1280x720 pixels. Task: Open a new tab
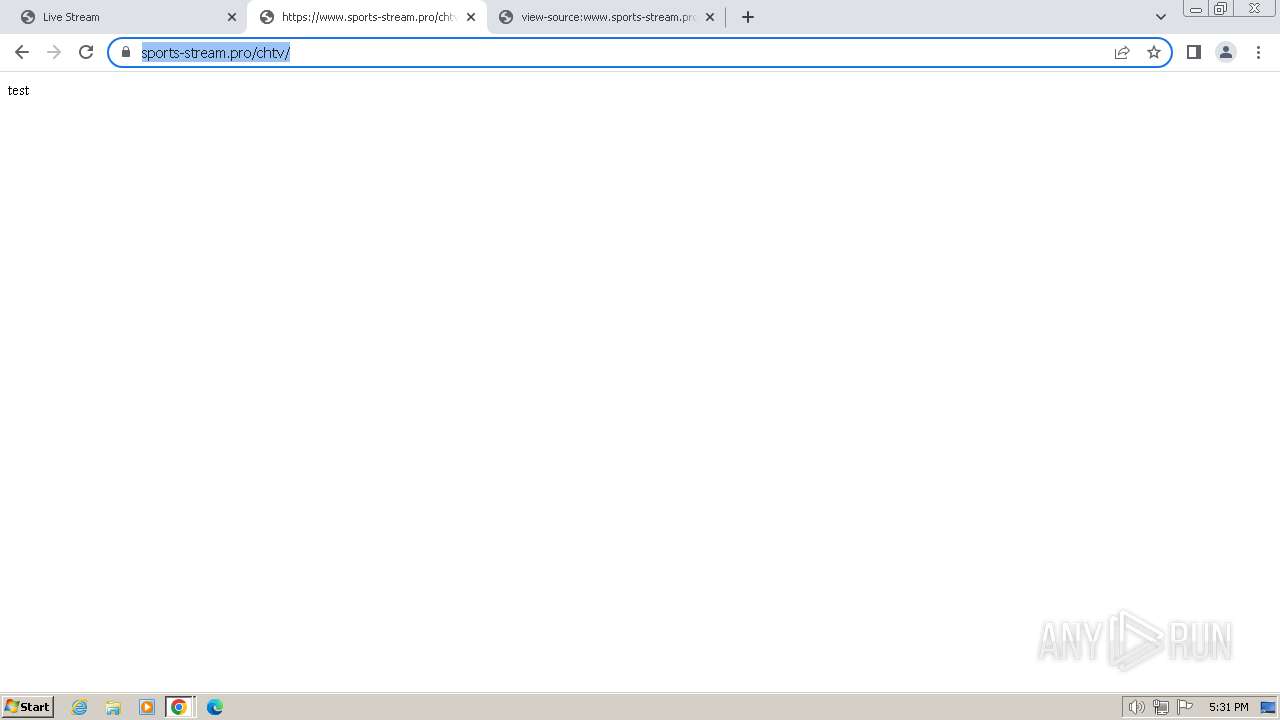[x=748, y=17]
